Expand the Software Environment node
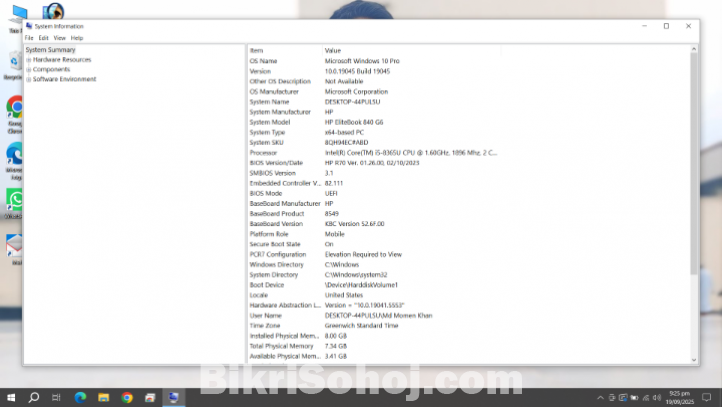 29,80
